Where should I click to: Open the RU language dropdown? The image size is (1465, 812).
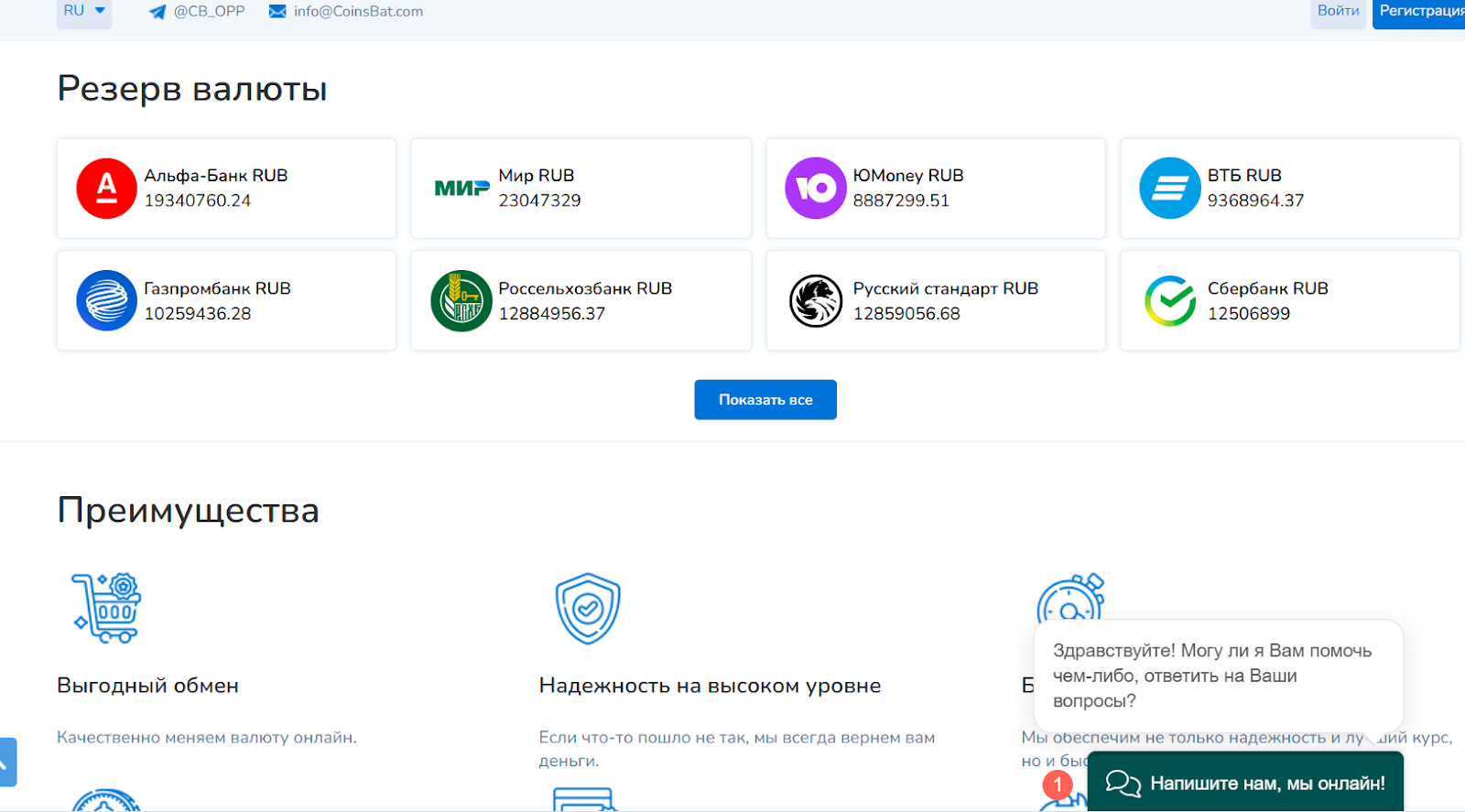tap(84, 12)
